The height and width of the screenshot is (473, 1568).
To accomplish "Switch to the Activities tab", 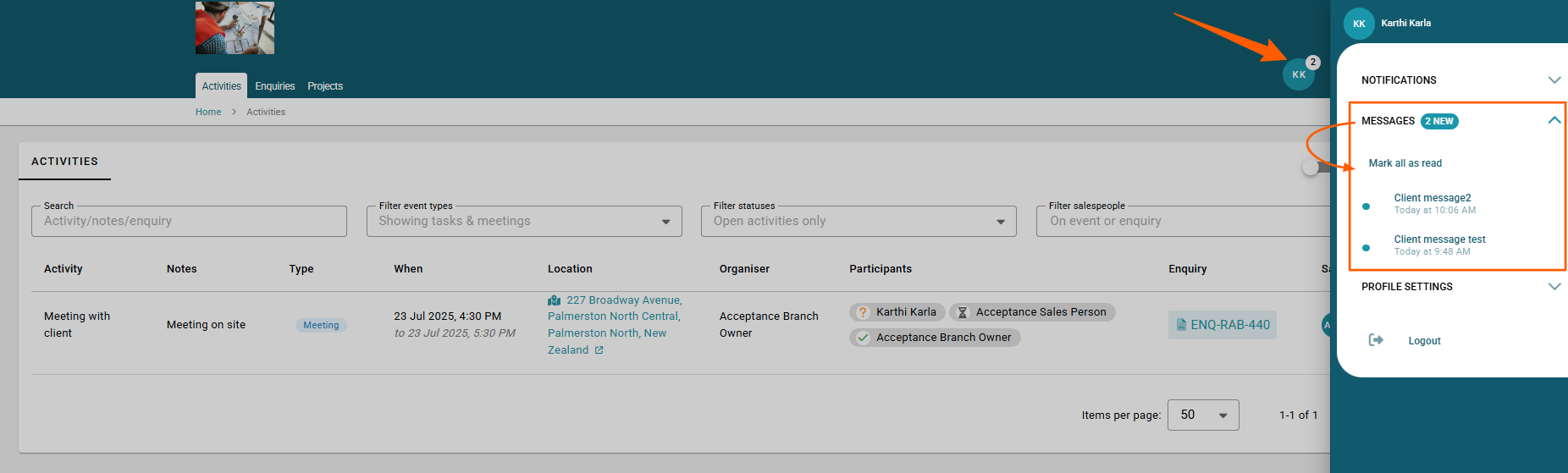I will [x=221, y=85].
